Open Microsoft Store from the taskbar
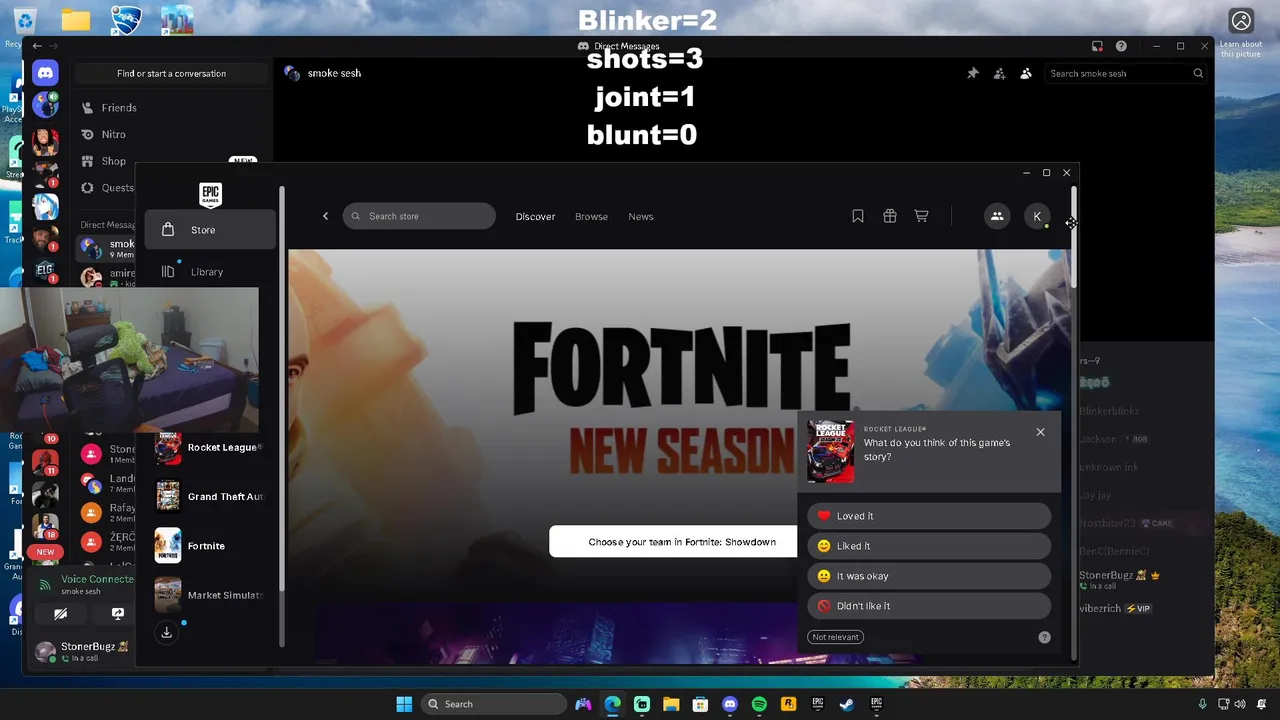Viewport: 1280px width, 720px height. (x=700, y=704)
